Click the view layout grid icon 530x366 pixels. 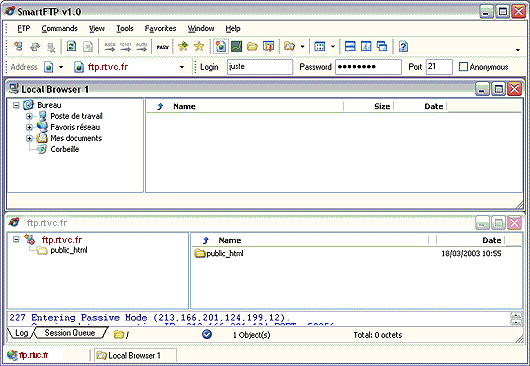click(x=319, y=46)
